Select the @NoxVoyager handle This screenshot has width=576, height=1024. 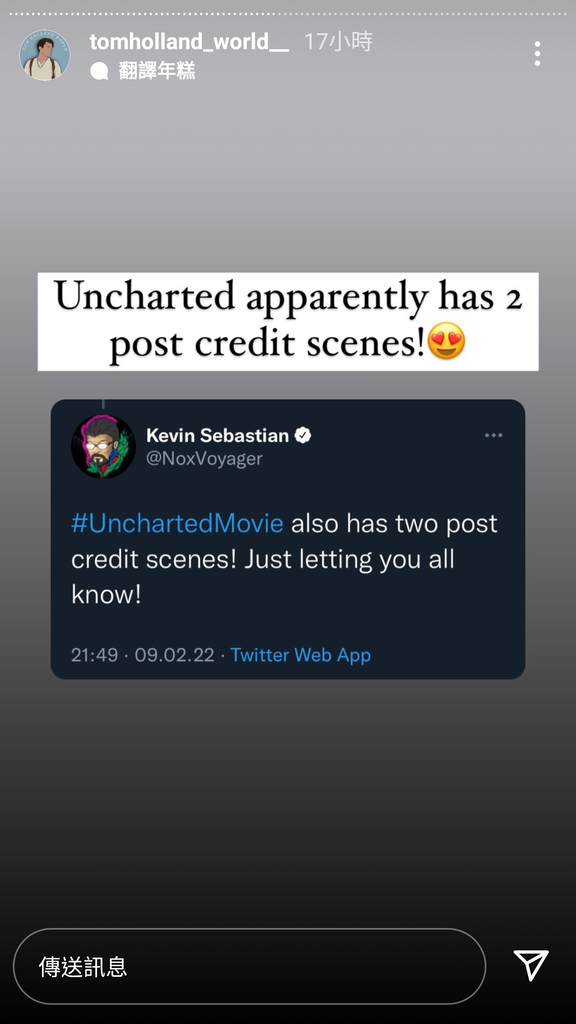tap(204, 458)
